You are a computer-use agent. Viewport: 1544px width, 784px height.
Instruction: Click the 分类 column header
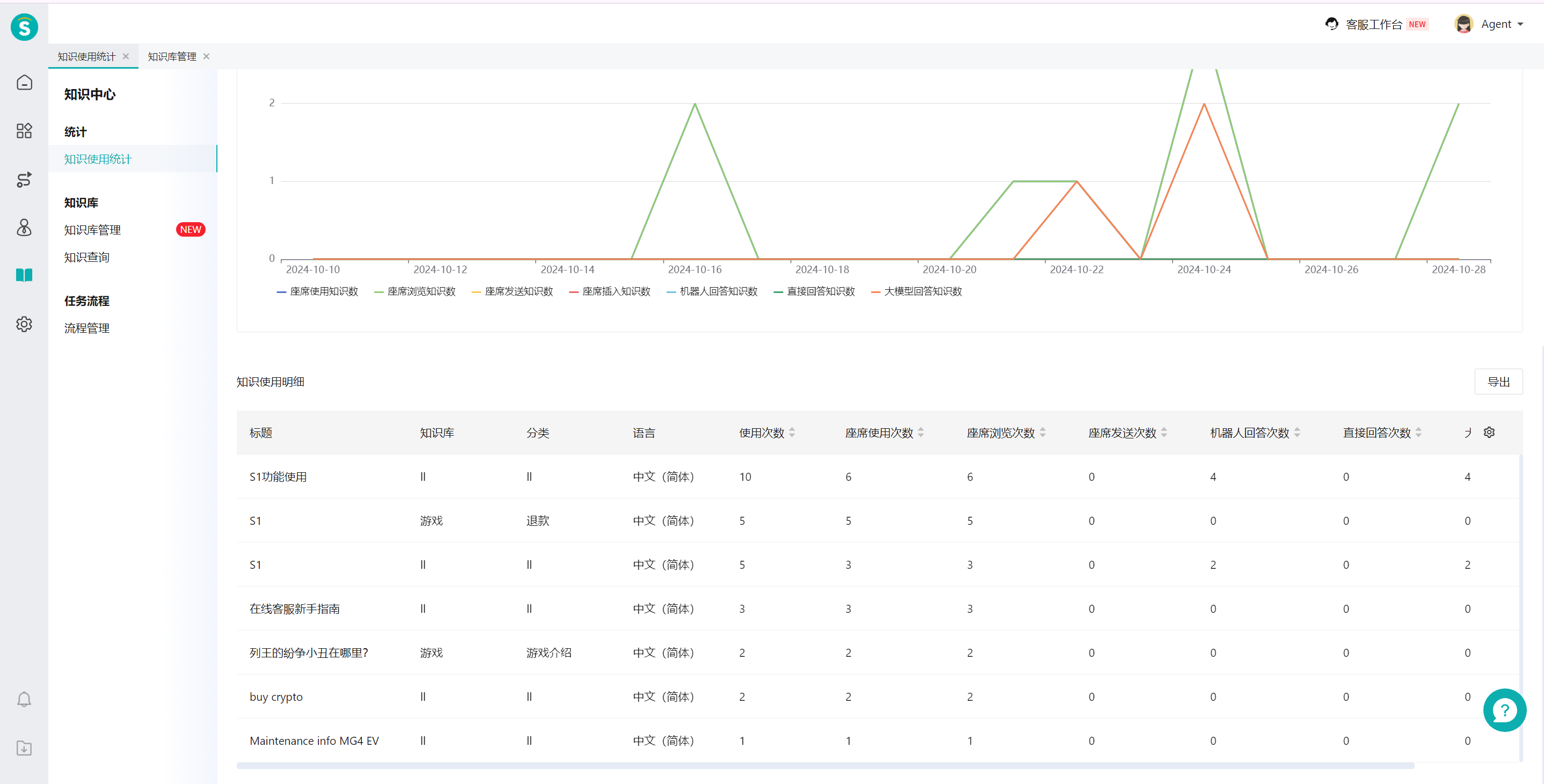[537, 433]
